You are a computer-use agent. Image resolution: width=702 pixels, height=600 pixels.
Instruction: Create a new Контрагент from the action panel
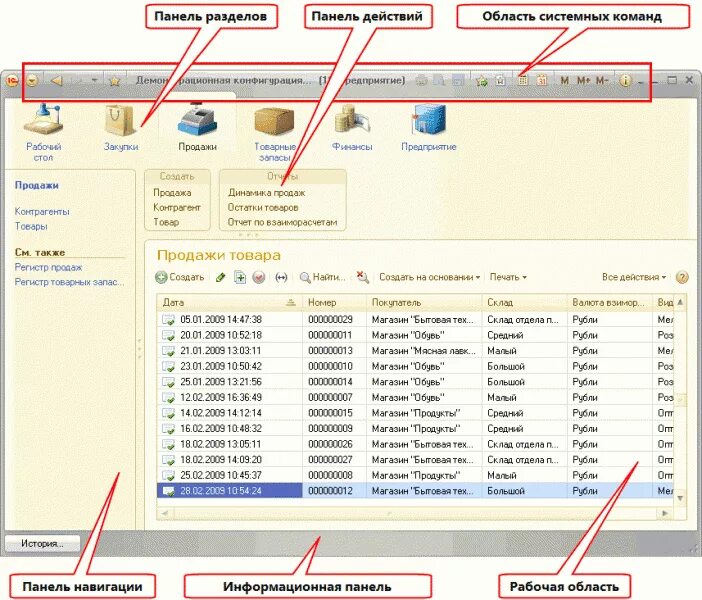tap(177, 207)
